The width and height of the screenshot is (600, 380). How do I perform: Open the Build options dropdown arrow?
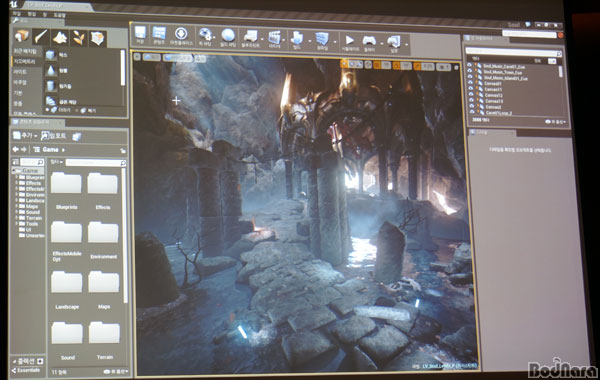click(309, 41)
